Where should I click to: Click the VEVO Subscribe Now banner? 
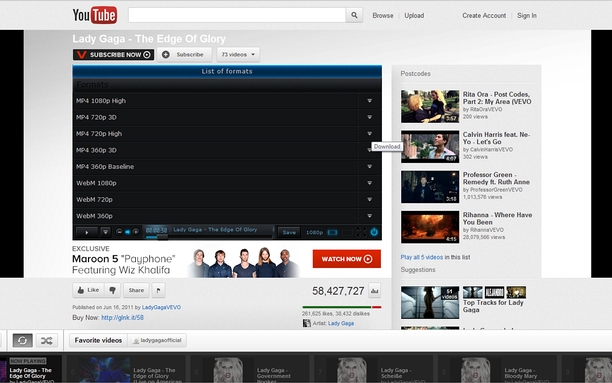tap(113, 55)
